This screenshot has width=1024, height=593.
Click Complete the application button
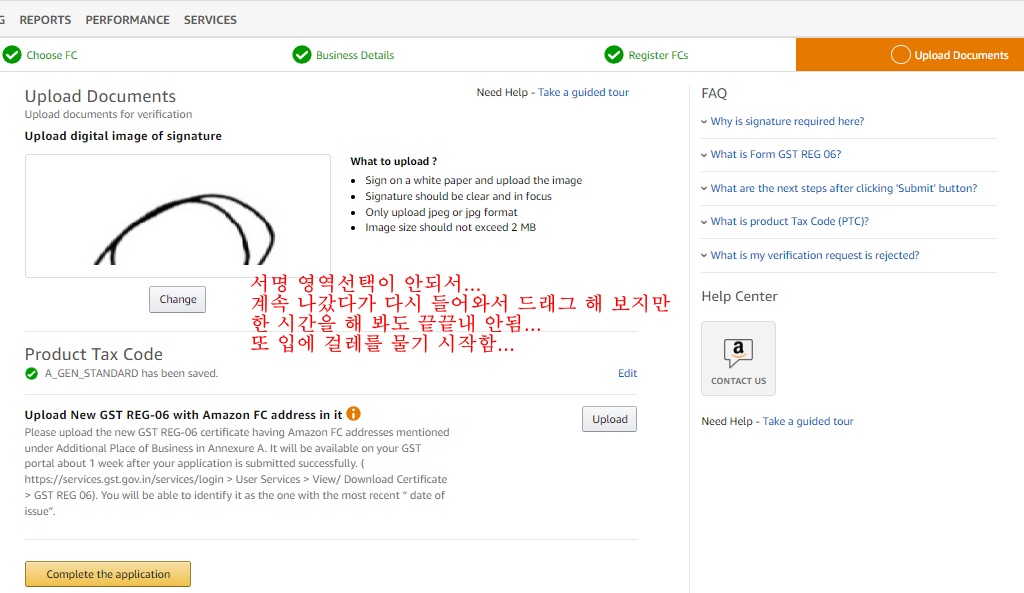click(108, 574)
